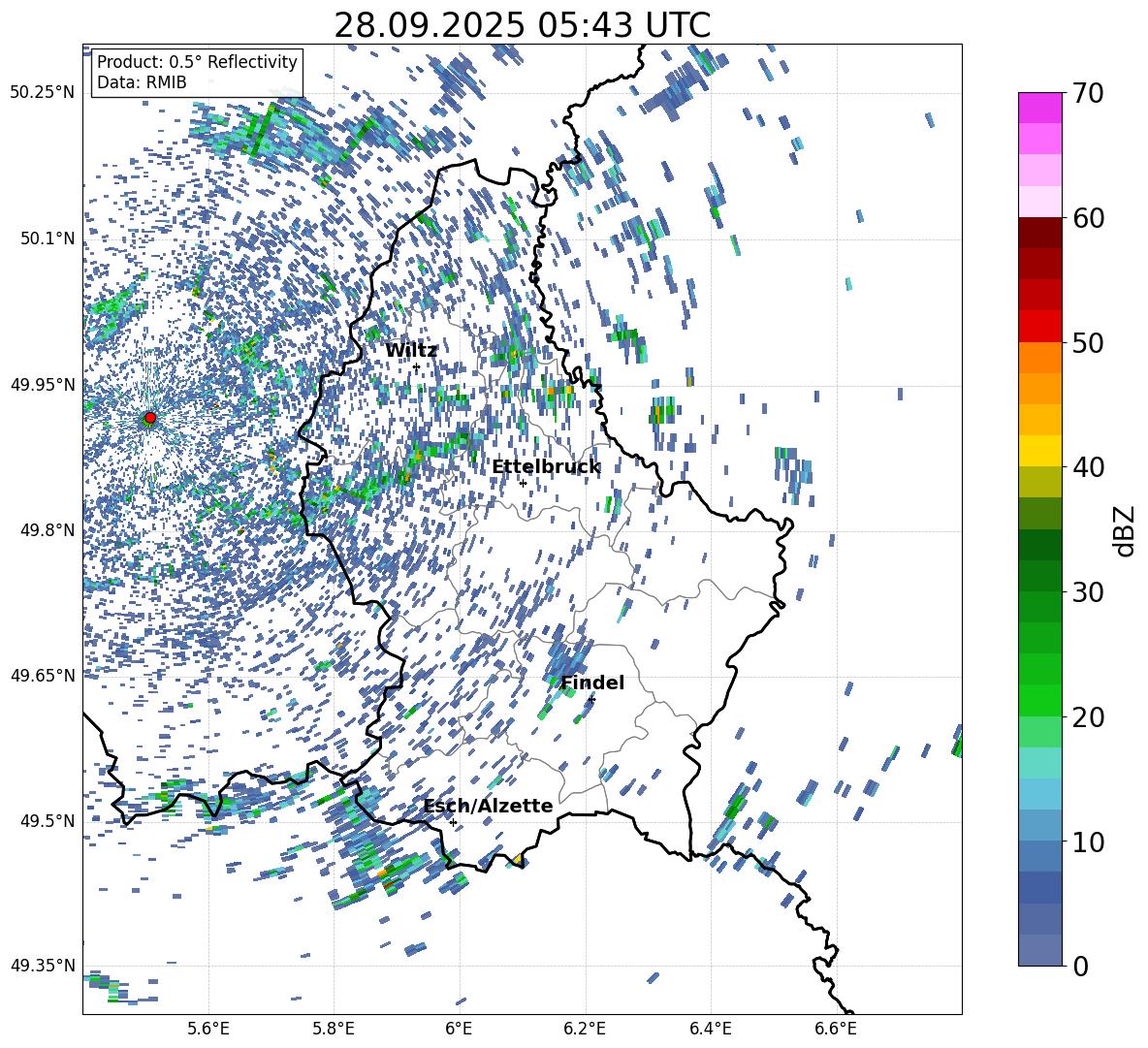
Task: Click the 50.25°N latitude label
Action: point(43,93)
